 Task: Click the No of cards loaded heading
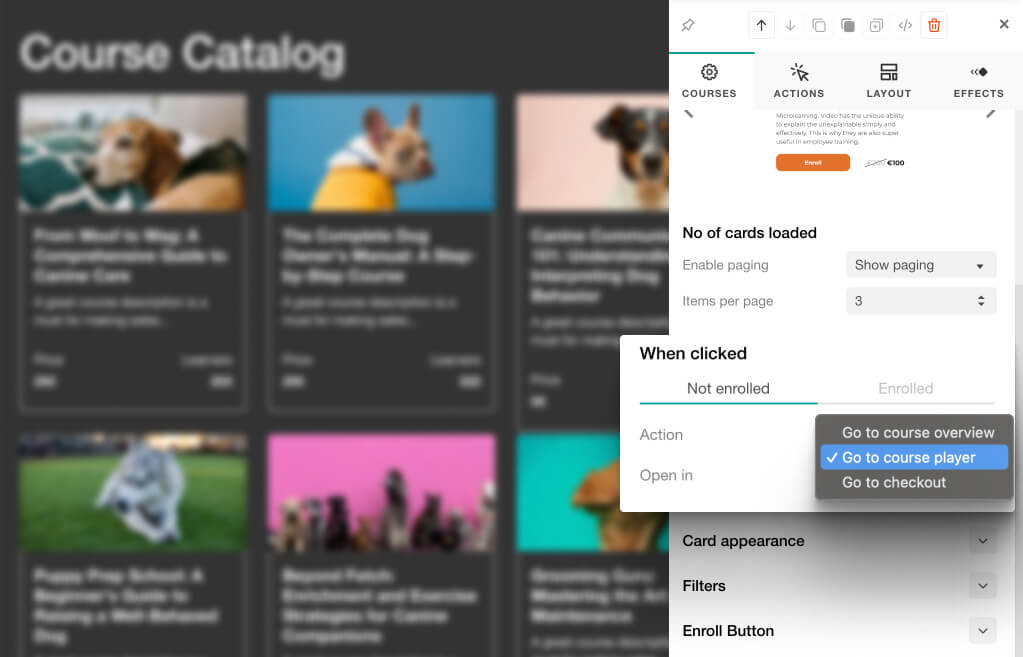point(749,233)
